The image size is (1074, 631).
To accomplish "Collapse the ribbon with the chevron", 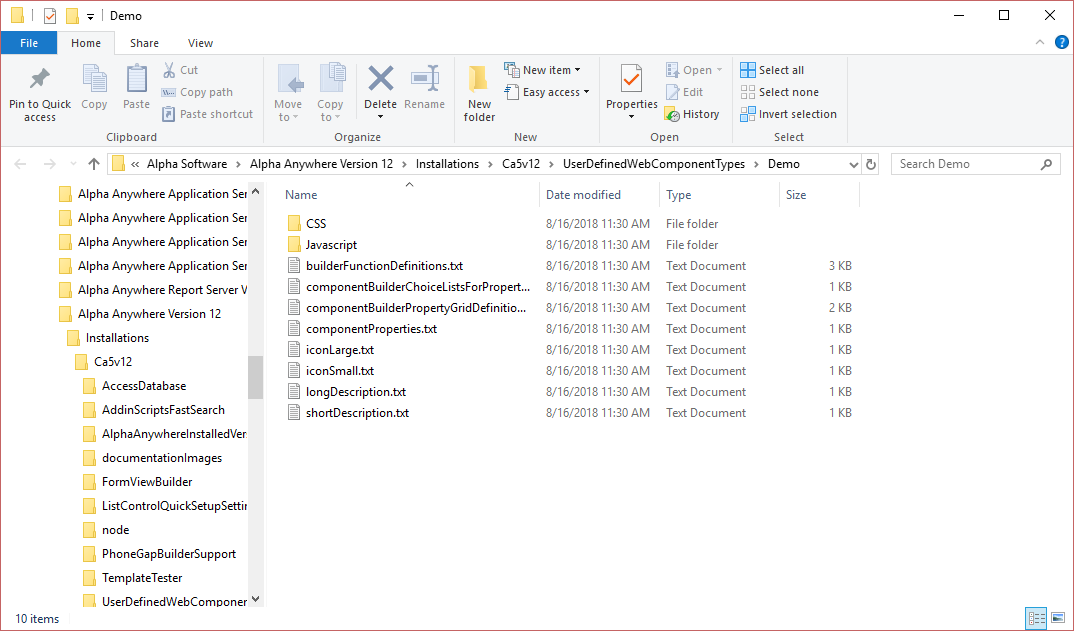I will click(x=1040, y=42).
